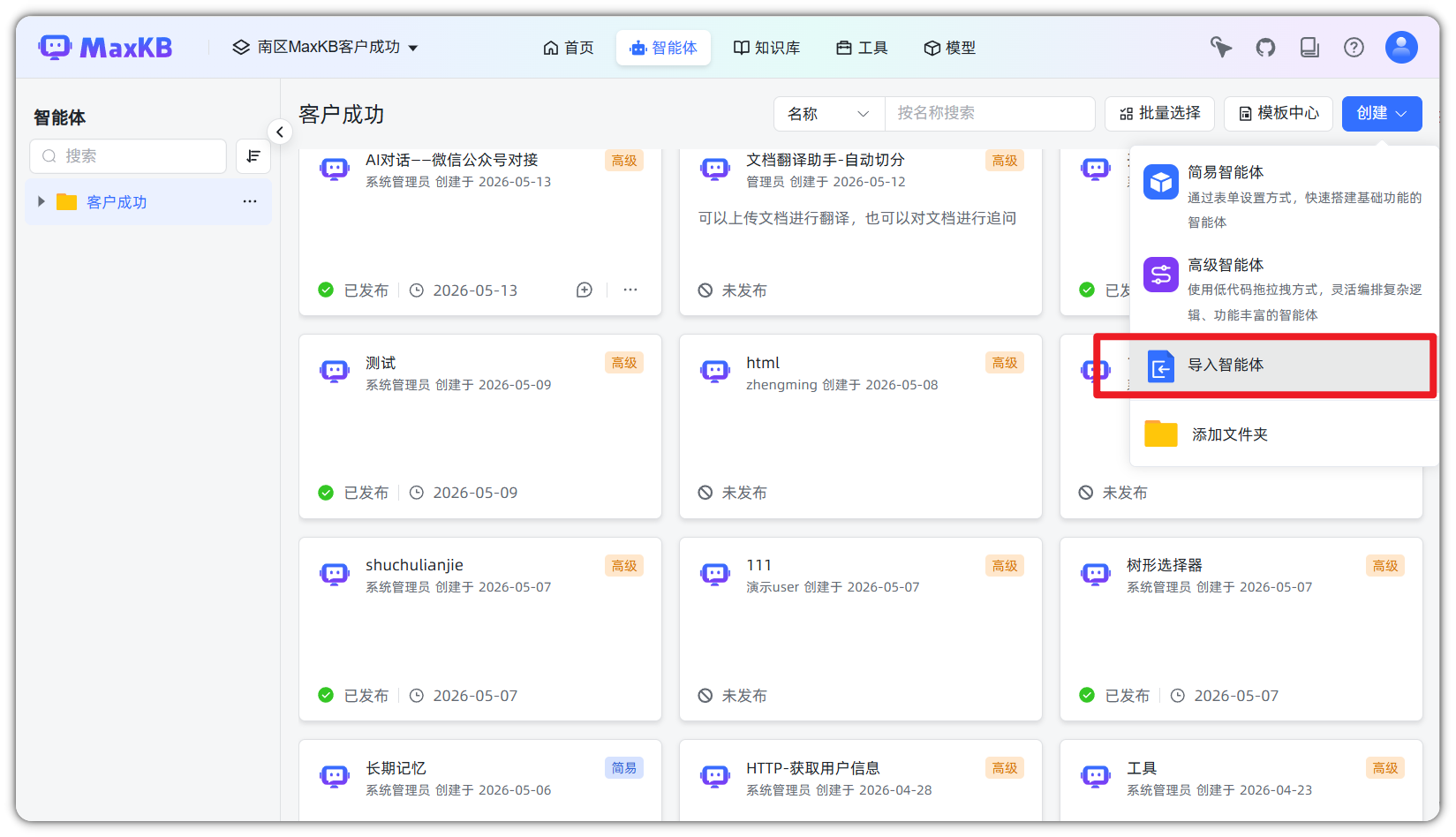The width and height of the screenshot is (1456, 837).
Task: Collapse the sidebar with the chevron button
Action: [x=280, y=132]
